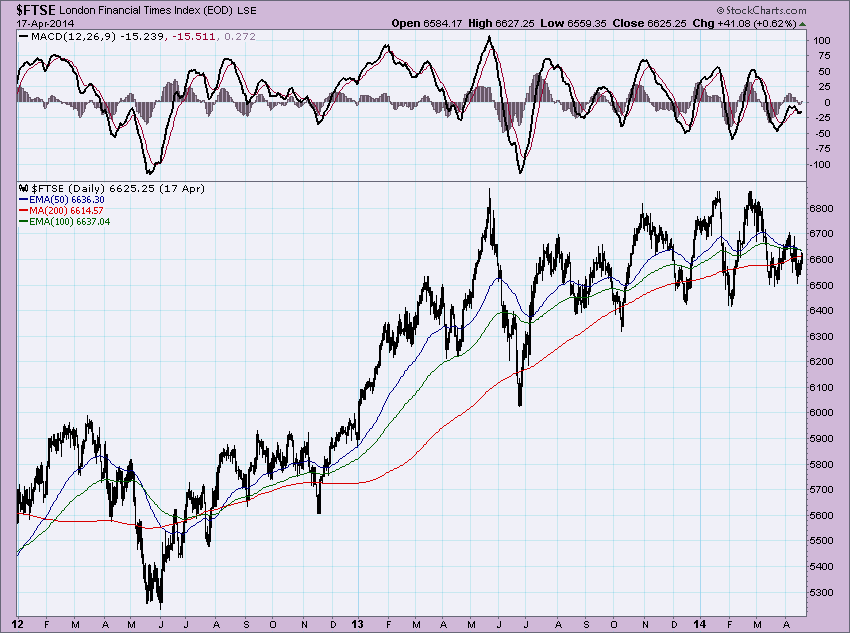Click the Open 6584.17 value
Image resolution: width=850 pixels, height=633 pixels.
coord(427,23)
